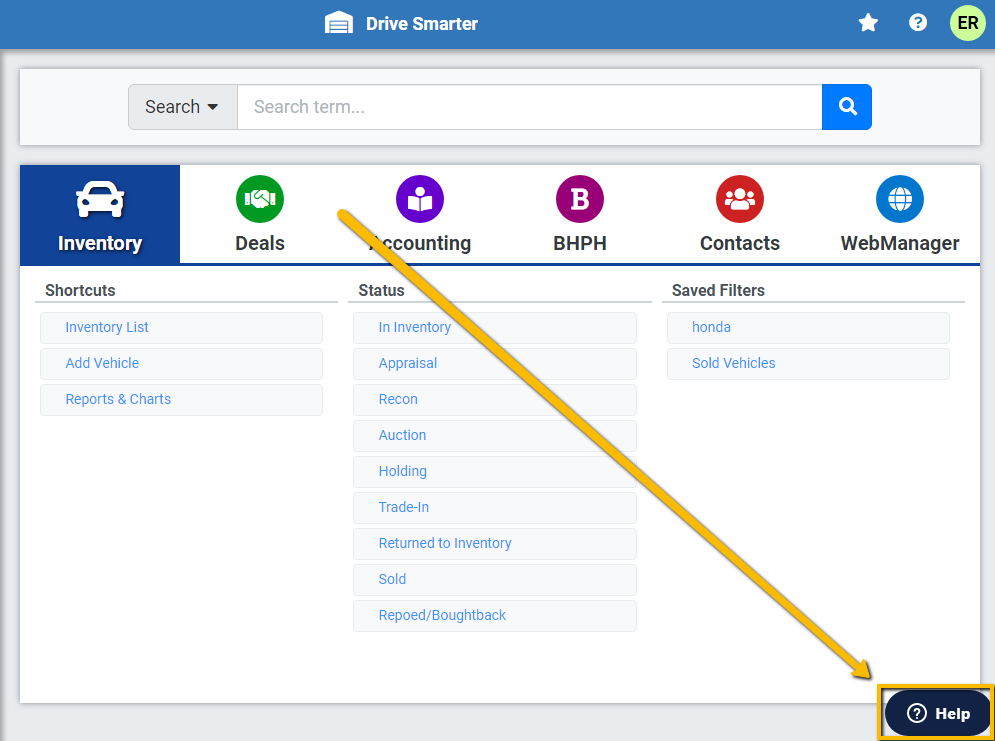The image size is (995, 741).
Task: Choose the Auction status
Action: coord(495,436)
